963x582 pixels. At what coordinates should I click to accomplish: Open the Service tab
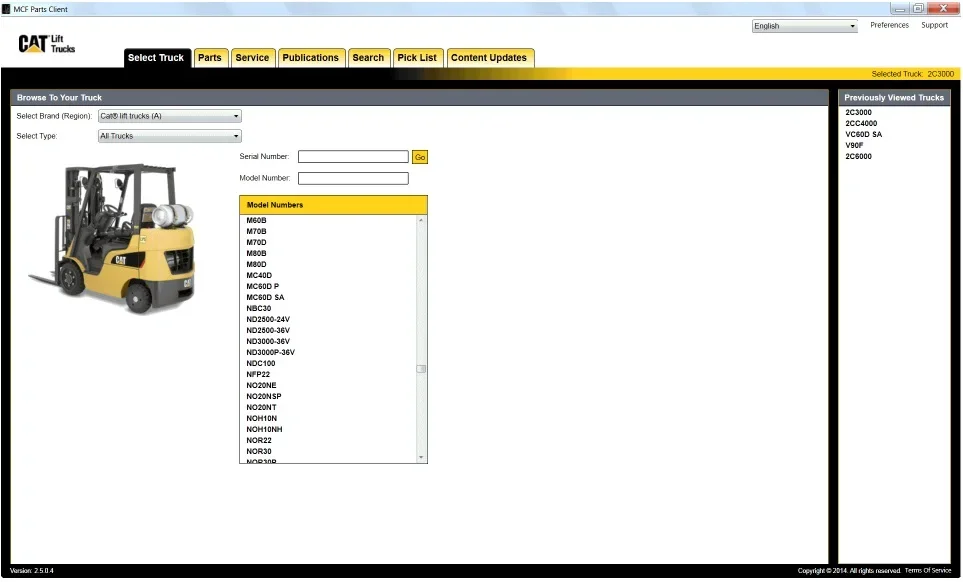pos(252,58)
